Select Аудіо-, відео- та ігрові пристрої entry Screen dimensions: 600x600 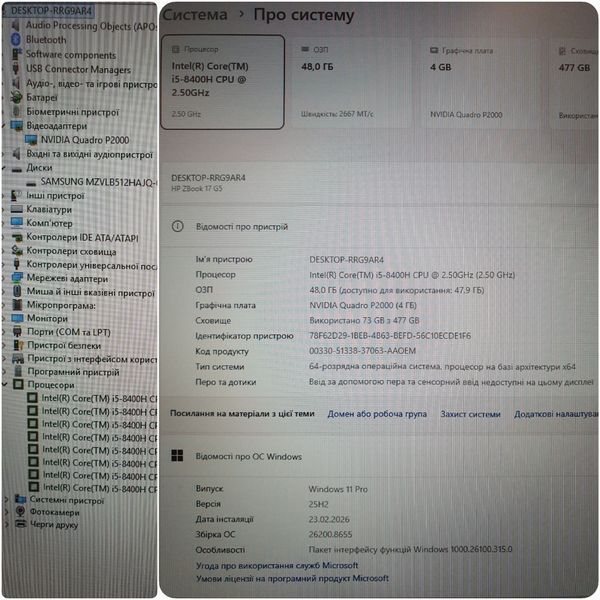(x=91, y=83)
